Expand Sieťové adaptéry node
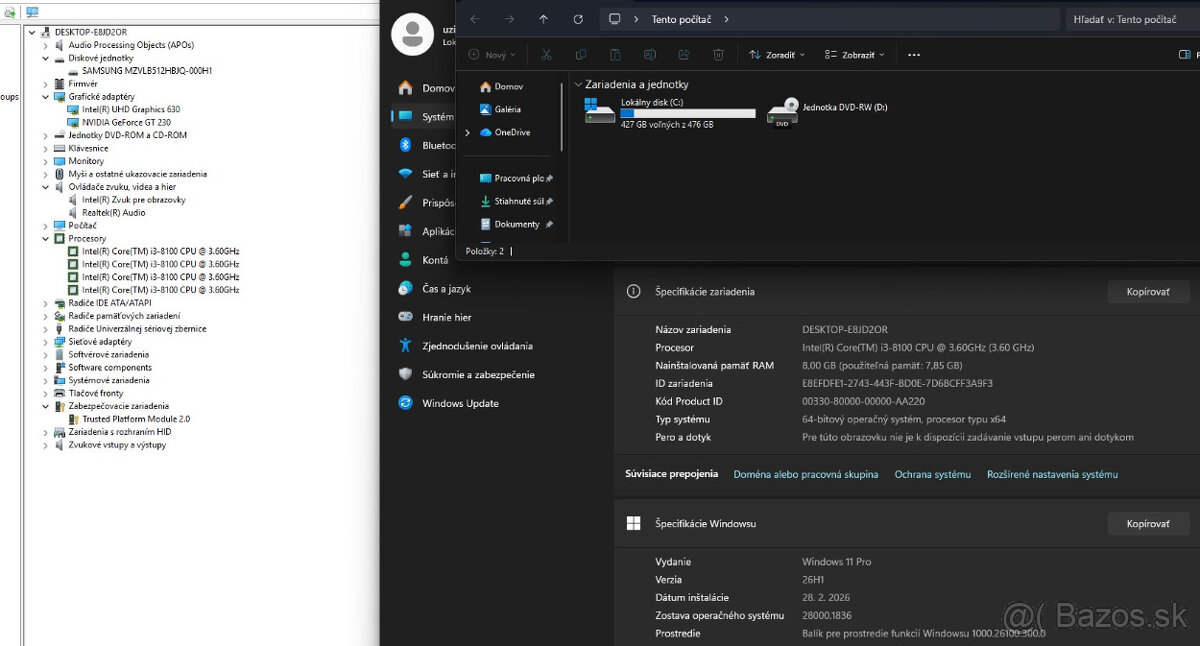 45,341
